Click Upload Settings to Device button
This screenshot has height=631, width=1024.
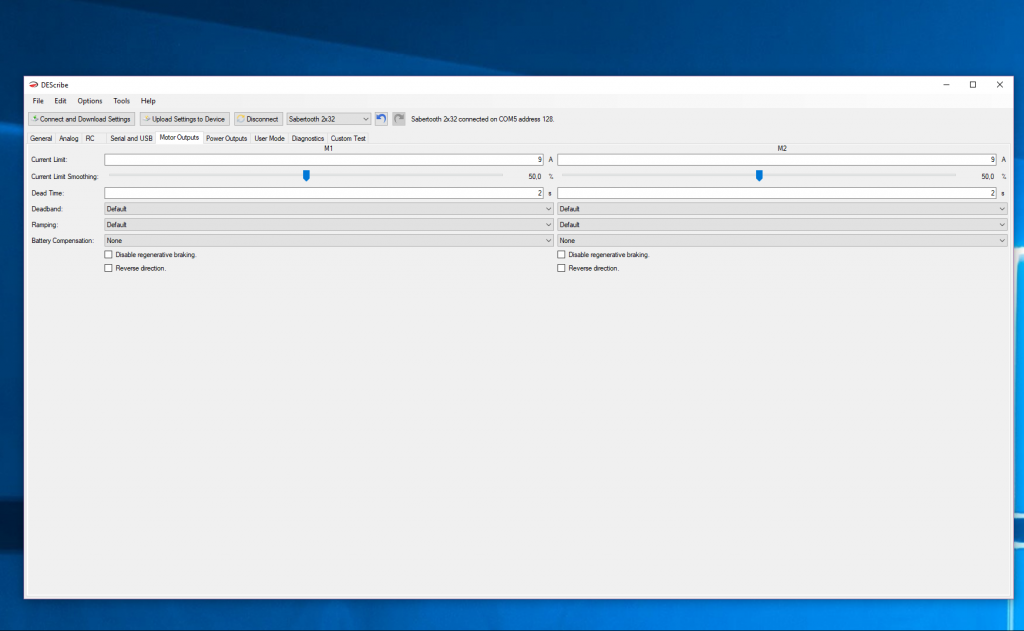click(185, 119)
